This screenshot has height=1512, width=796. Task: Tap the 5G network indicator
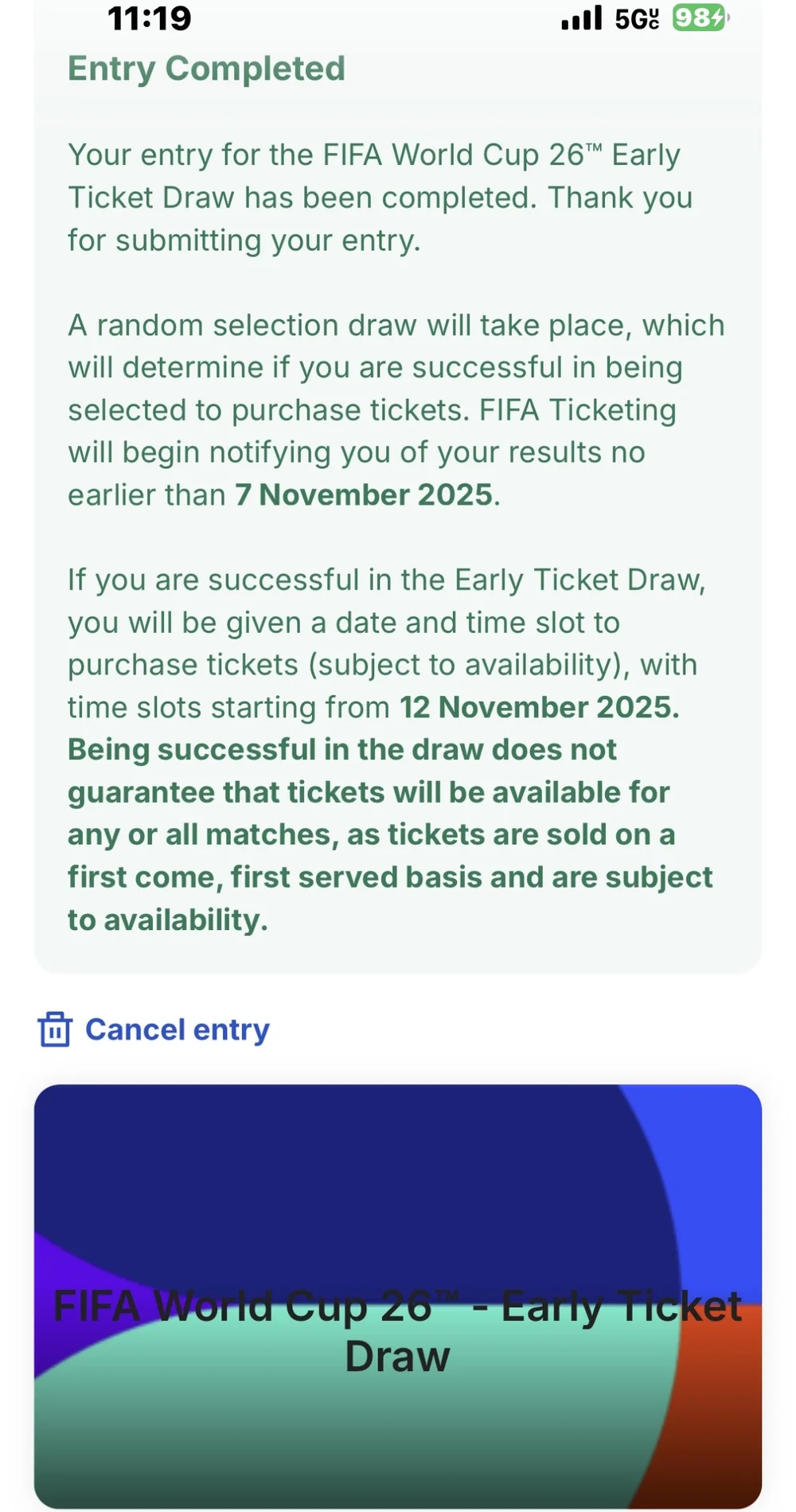(x=636, y=18)
